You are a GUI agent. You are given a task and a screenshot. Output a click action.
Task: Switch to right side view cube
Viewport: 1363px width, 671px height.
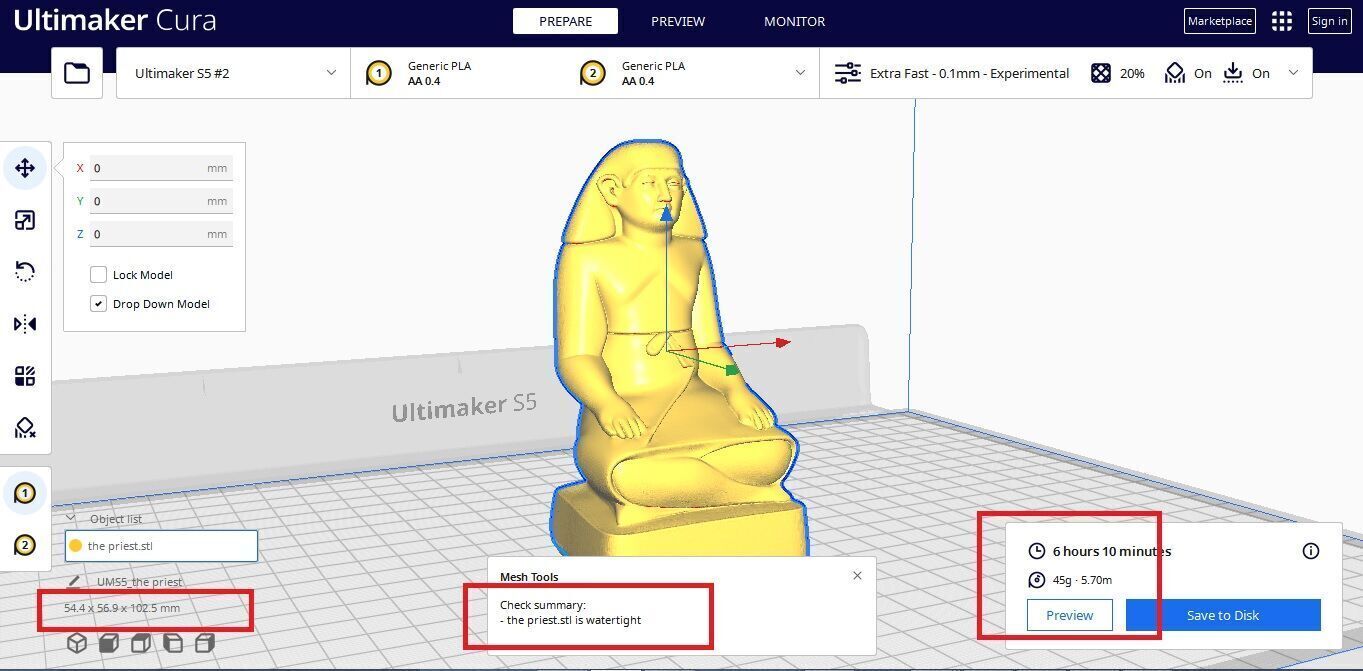click(x=205, y=643)
